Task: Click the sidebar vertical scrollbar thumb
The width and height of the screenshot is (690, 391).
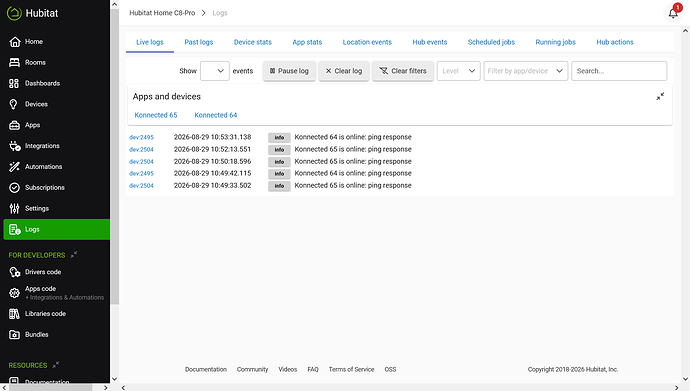Action: point(114,156)
